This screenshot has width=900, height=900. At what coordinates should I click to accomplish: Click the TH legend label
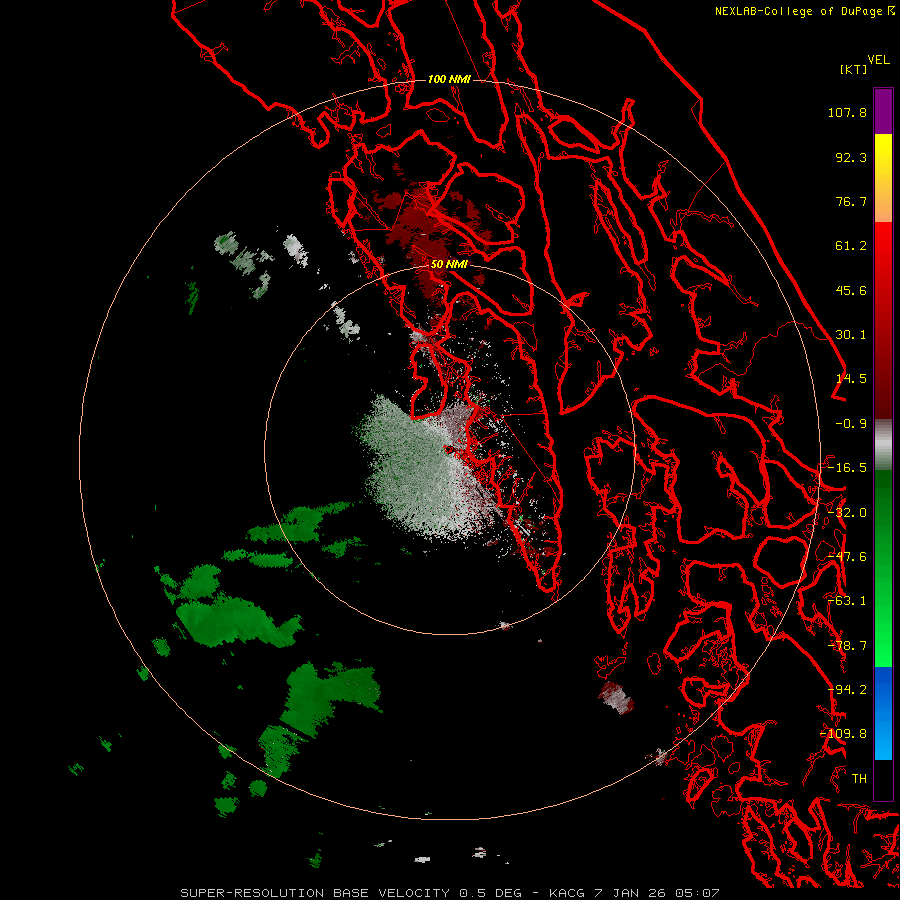[x=859, y=779]
